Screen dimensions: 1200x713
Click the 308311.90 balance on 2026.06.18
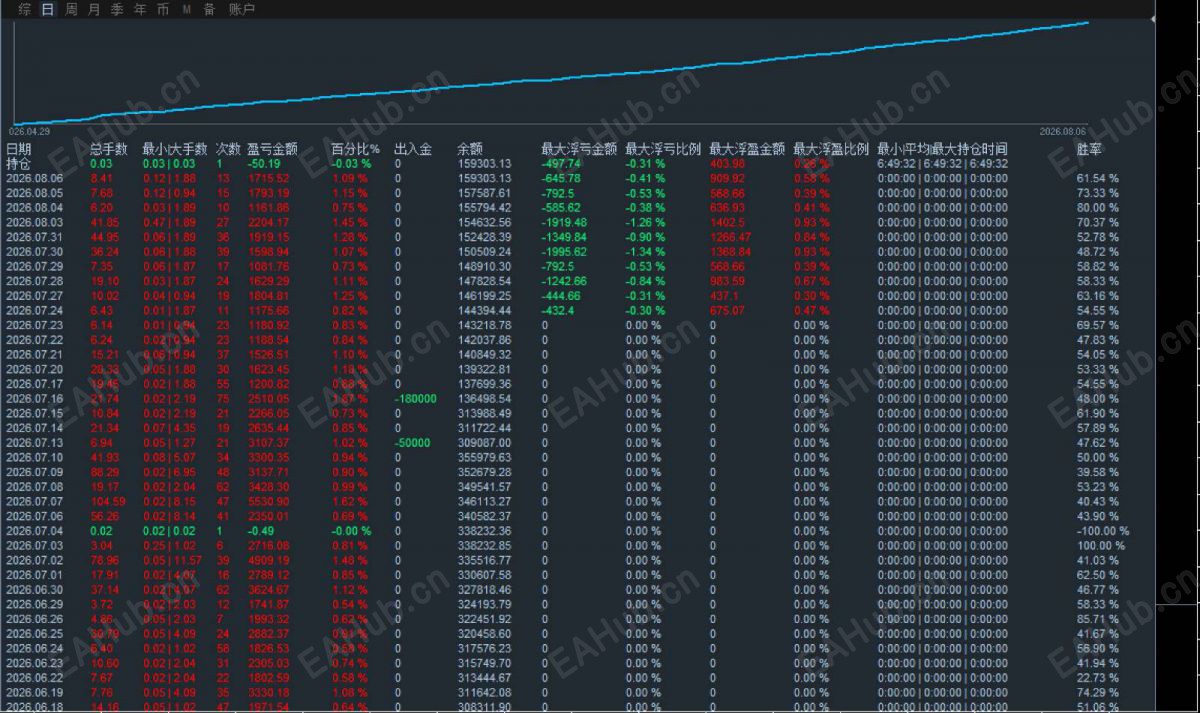484,707
